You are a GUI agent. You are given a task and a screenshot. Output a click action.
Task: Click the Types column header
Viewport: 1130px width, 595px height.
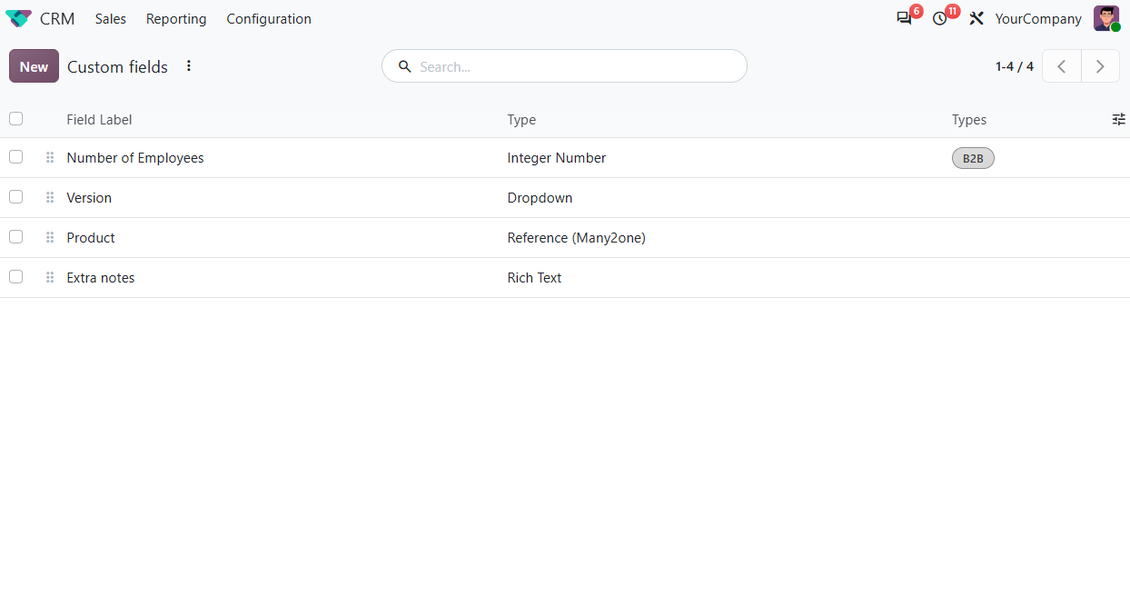point(969,120)
